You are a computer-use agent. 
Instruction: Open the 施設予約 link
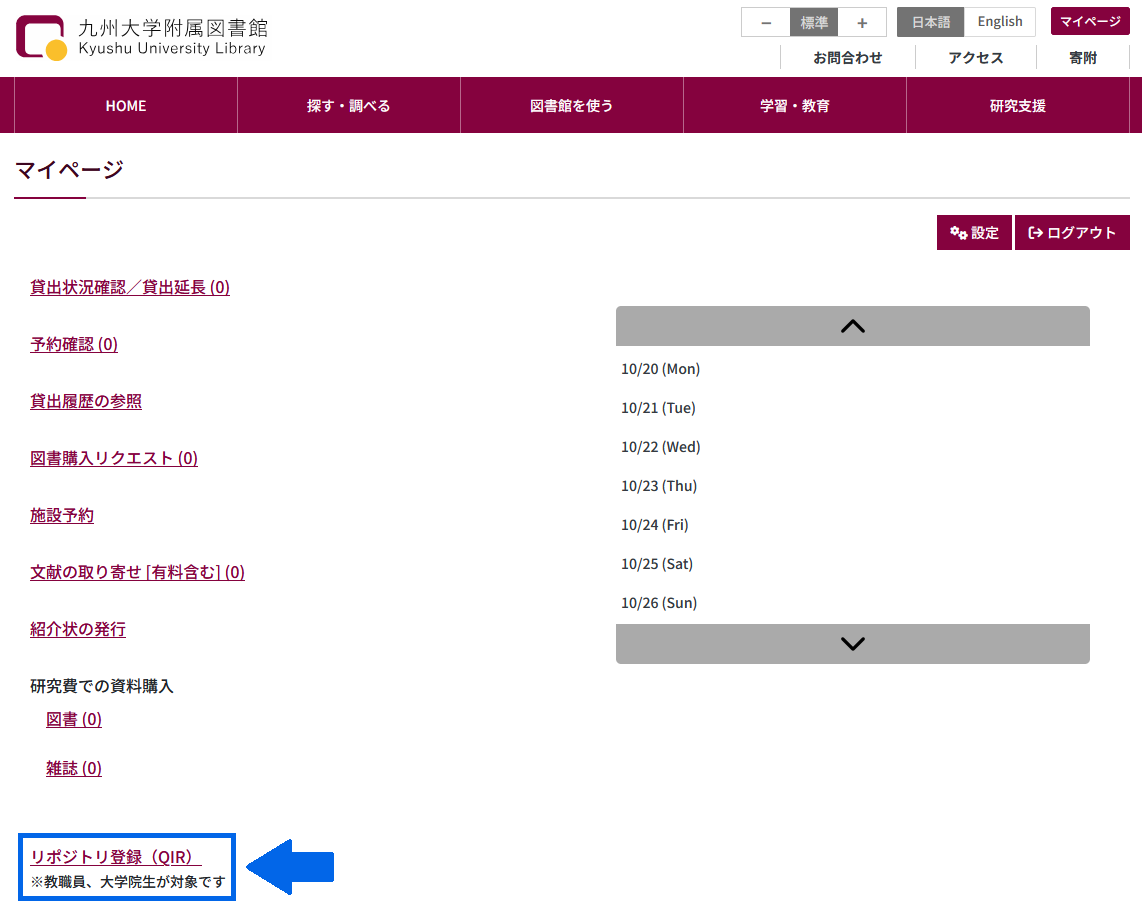pyautogui.click(x=62, y=516)
